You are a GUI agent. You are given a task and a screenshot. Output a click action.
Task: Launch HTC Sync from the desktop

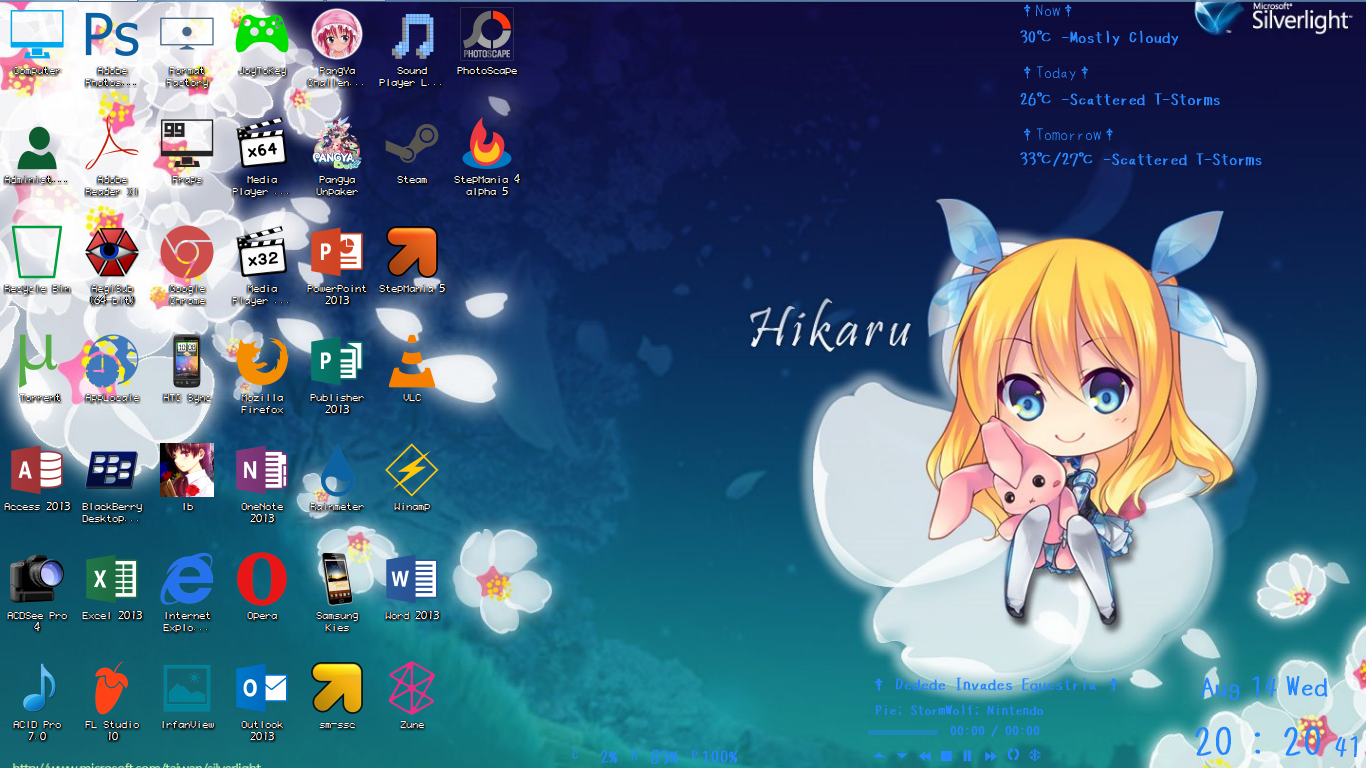187,369
